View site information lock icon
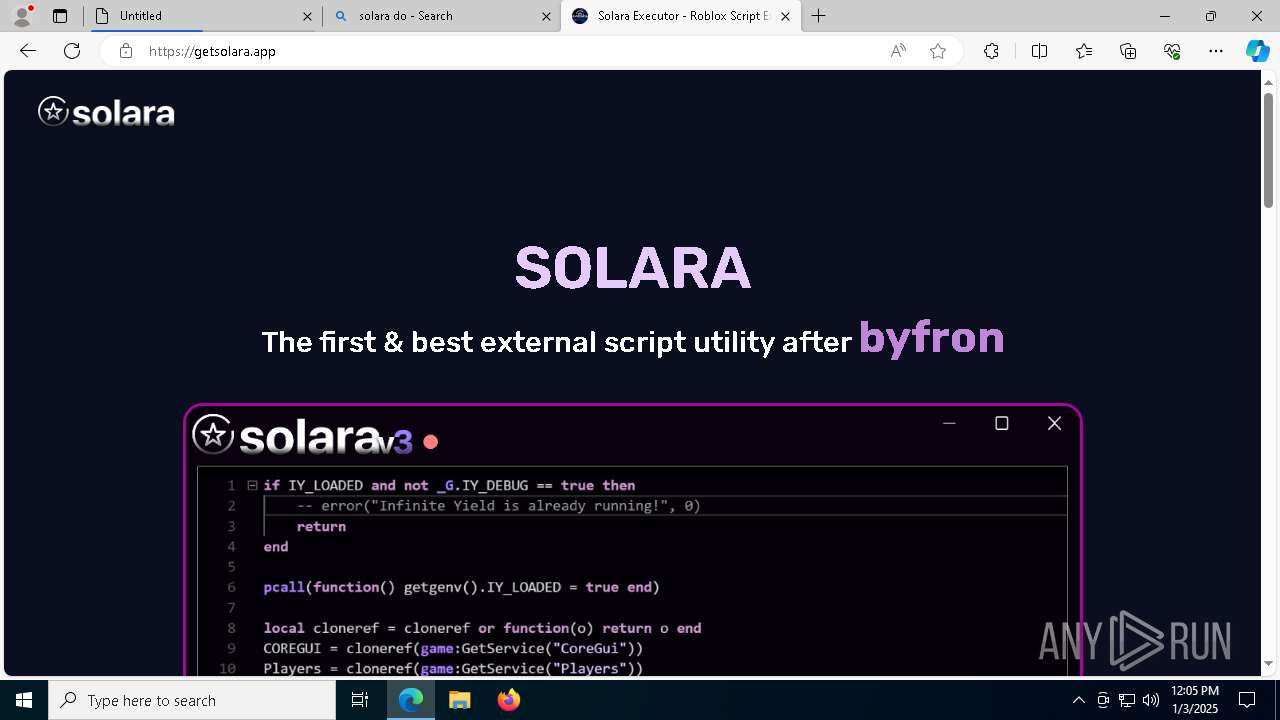This screenshot has height=720, width=1280. (x=125, y=51)
